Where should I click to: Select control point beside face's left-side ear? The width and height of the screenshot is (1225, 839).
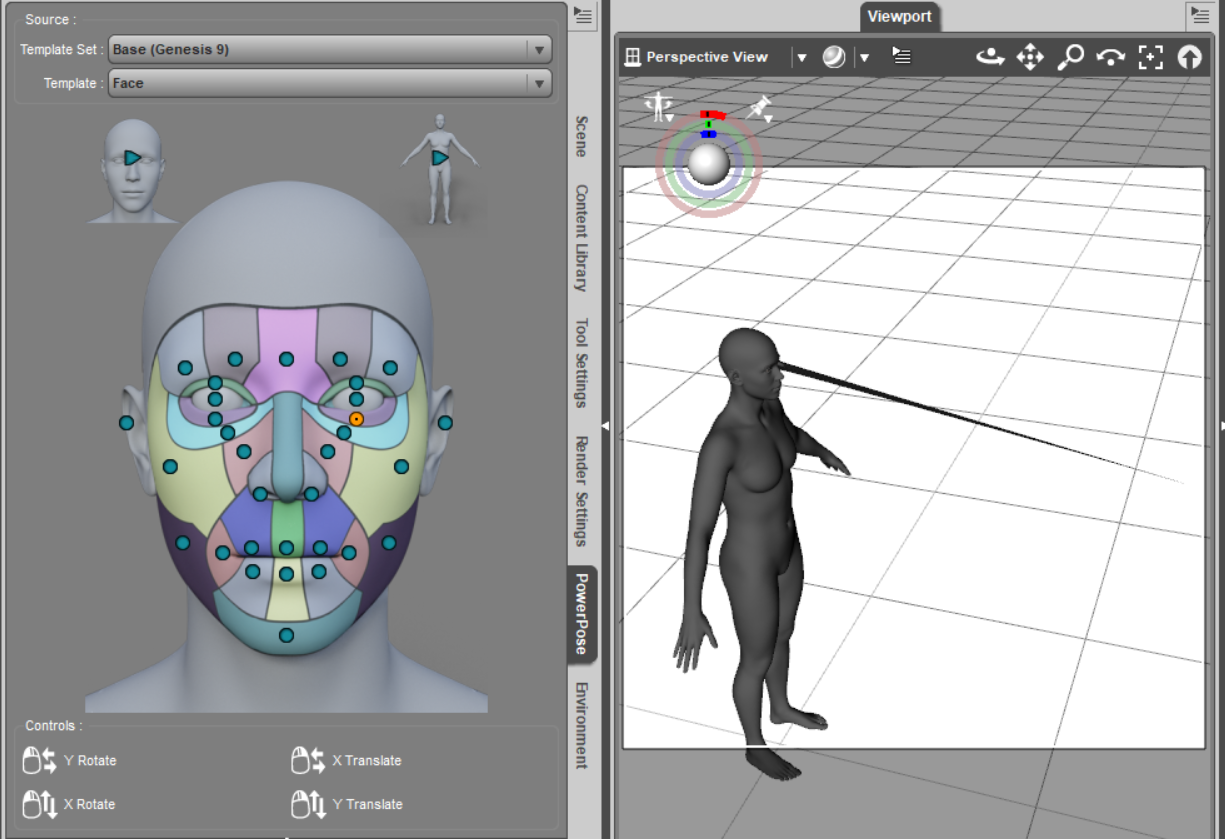point(126,423)
